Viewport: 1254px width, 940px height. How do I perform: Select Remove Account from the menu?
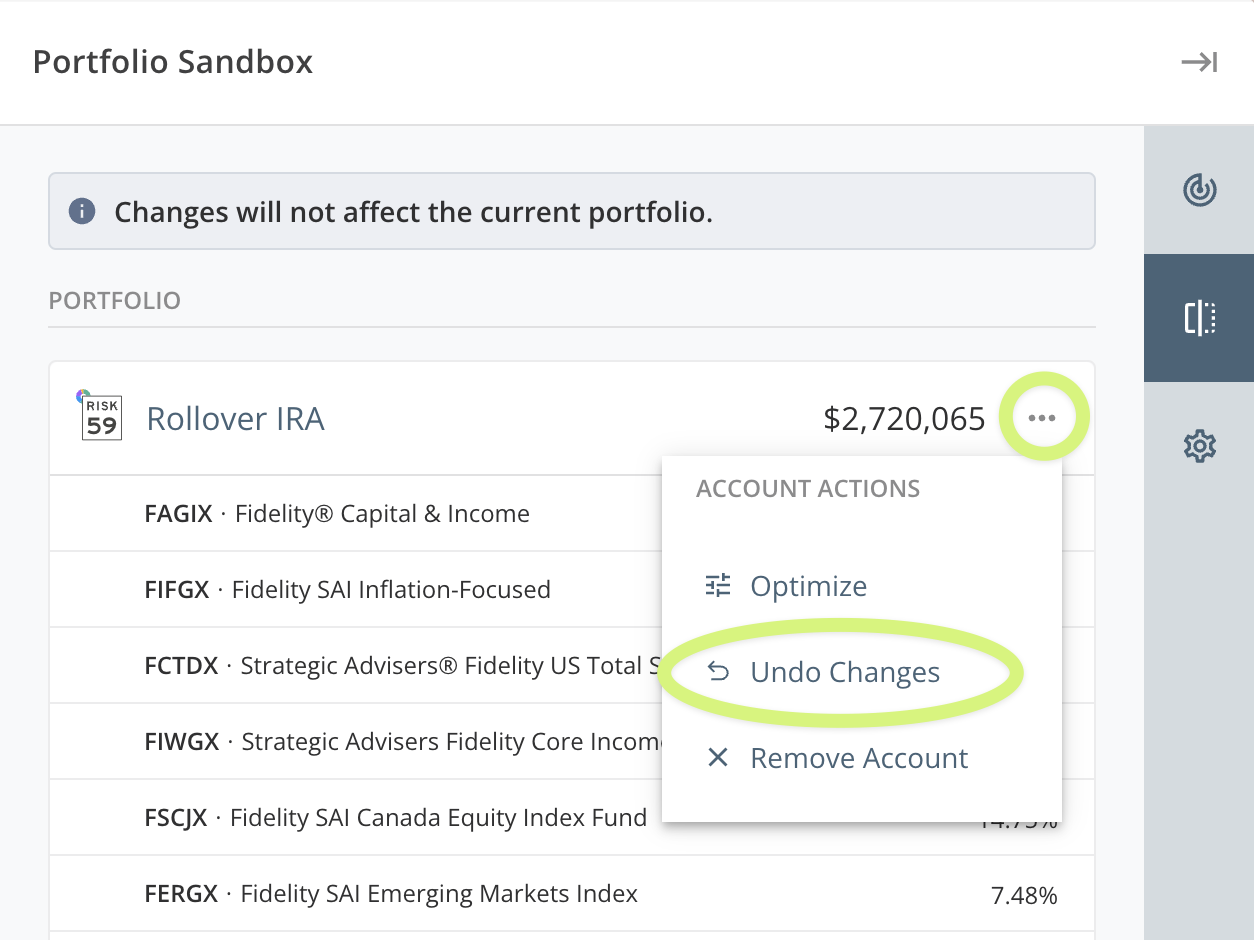click(858, 758)
